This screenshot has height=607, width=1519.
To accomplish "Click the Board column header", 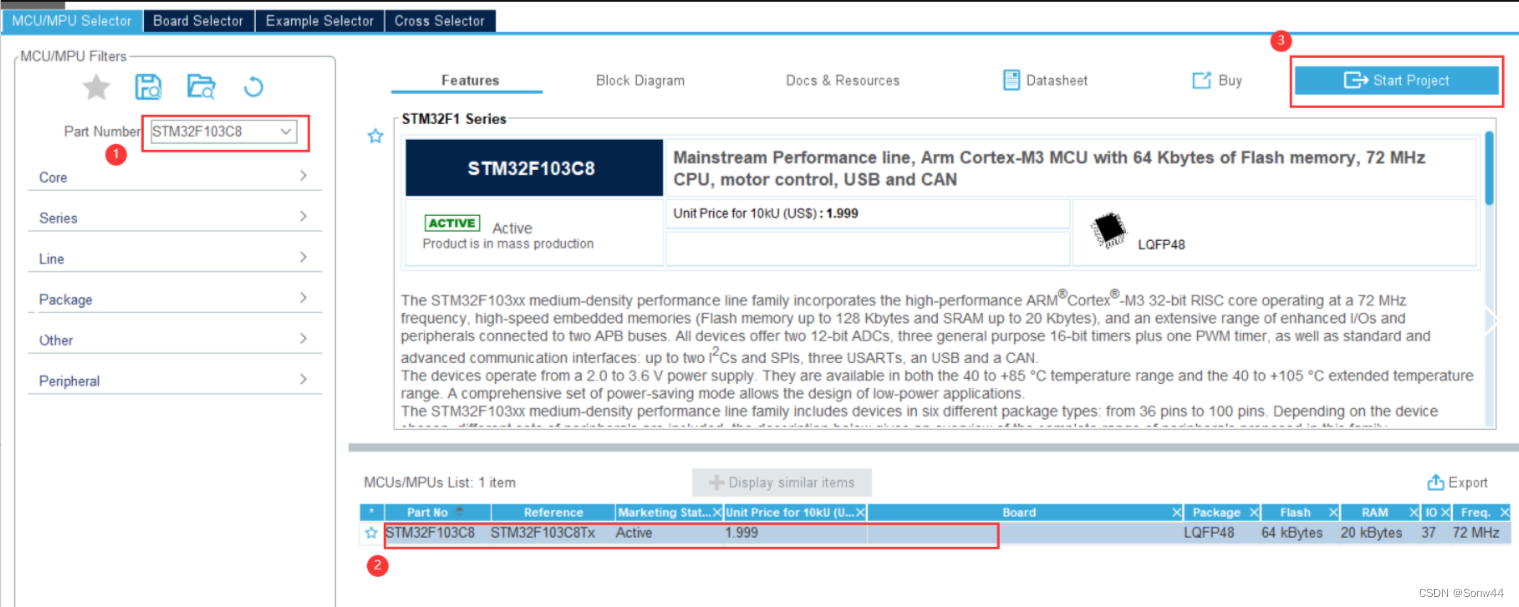I will (1019, 512).
